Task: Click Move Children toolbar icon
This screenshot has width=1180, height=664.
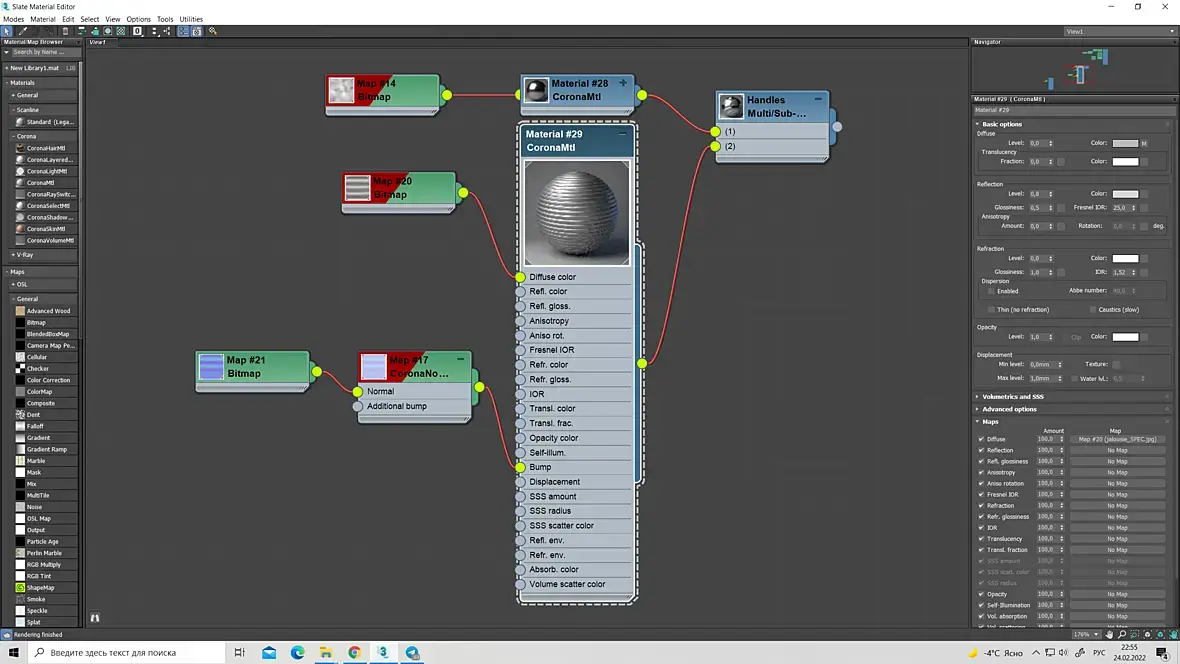Action: pos(81,32)
